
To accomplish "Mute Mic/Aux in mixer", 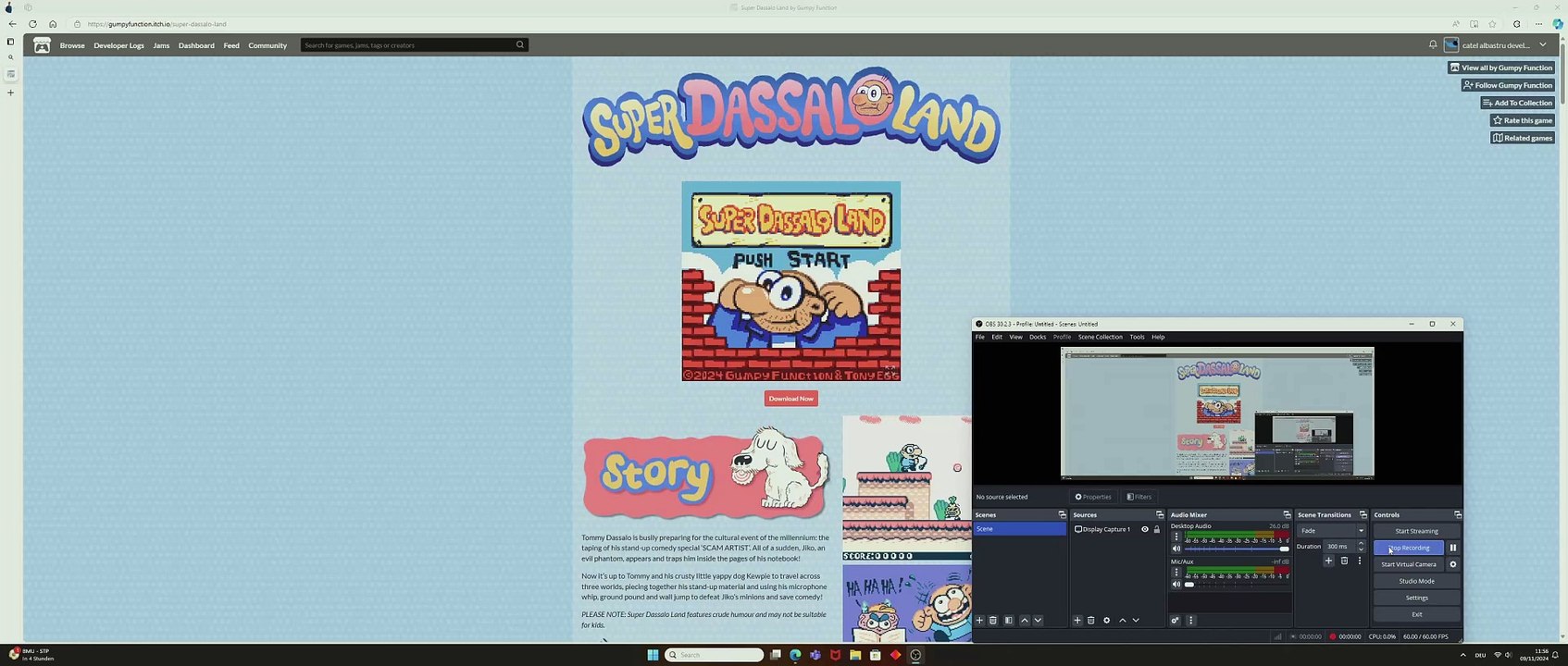I will coord(1176,584).
